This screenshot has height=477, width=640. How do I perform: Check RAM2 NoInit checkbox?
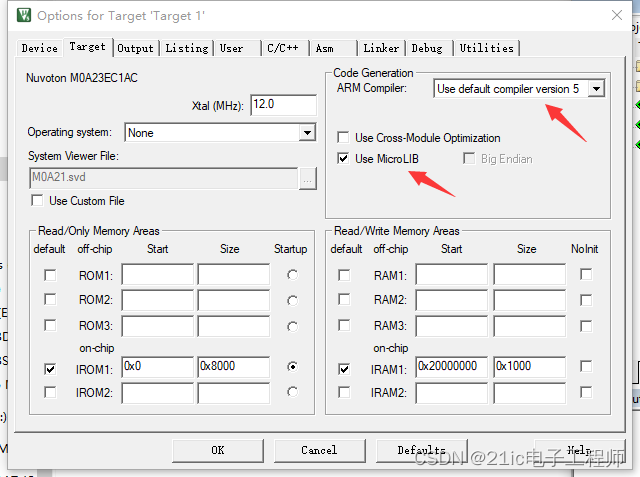[x=586, y=300]
